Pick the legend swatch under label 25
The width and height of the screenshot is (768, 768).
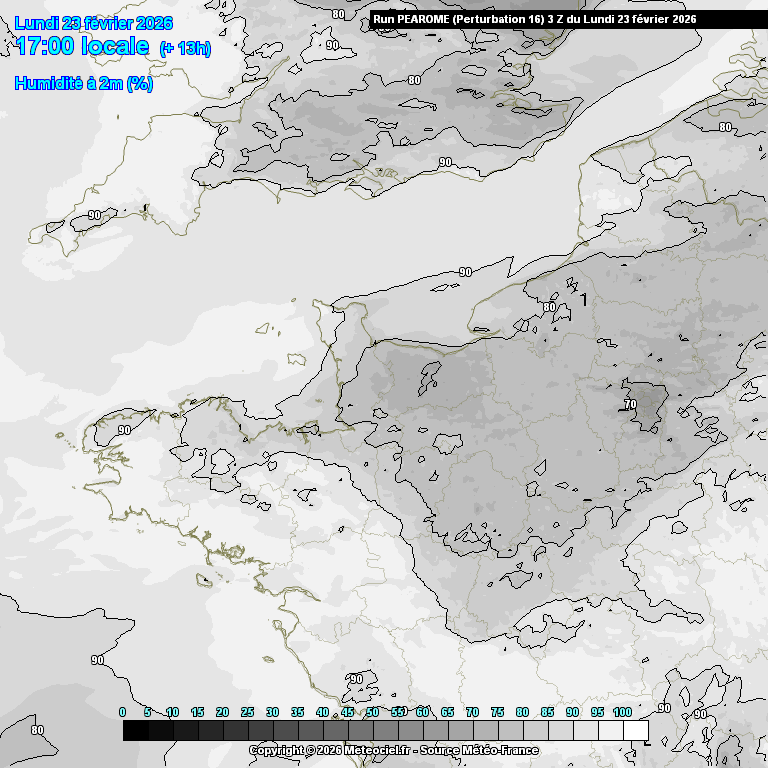point(260,731)
